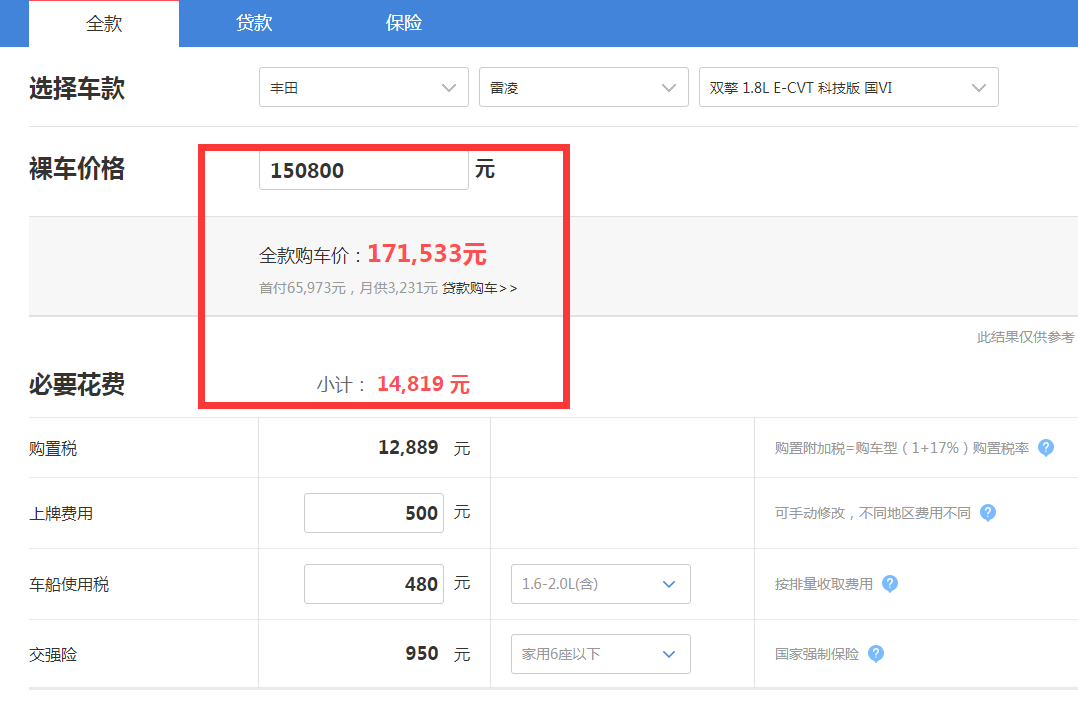Click the 车船使用税 row label

coord(69,584)
